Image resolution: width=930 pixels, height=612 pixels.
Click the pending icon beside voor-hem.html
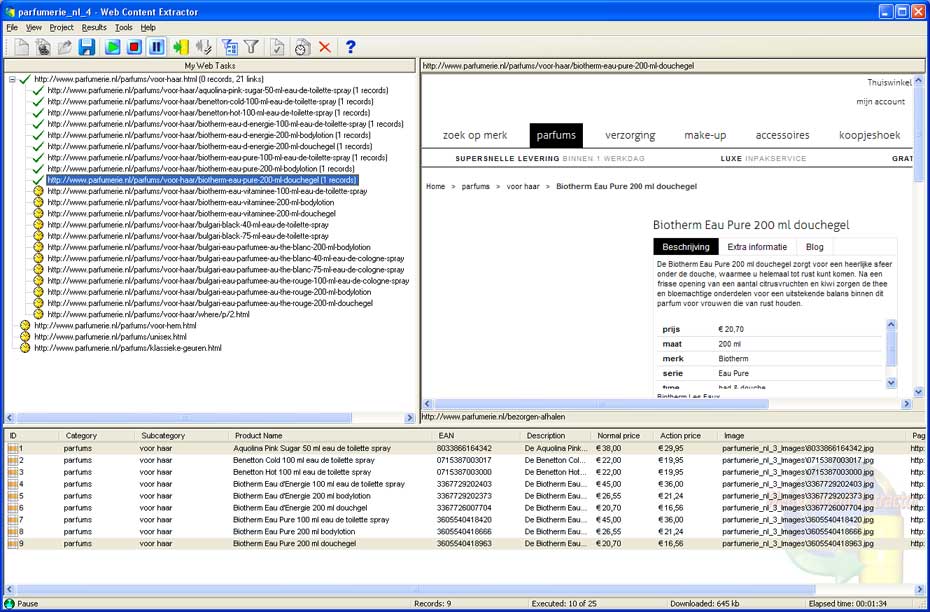[x=25, y=326]
